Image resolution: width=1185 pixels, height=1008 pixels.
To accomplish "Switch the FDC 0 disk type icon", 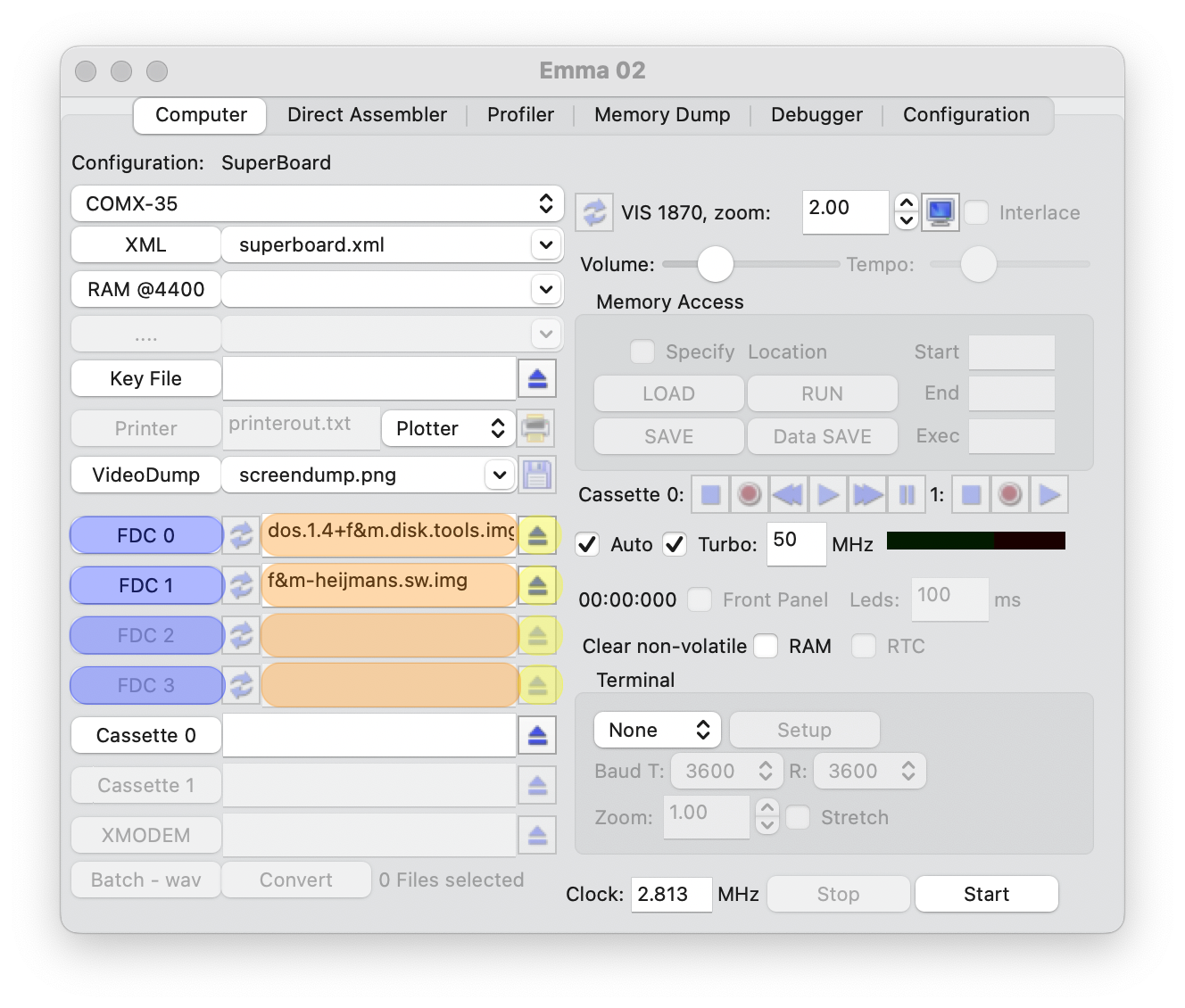I will (x=241, y=535).
